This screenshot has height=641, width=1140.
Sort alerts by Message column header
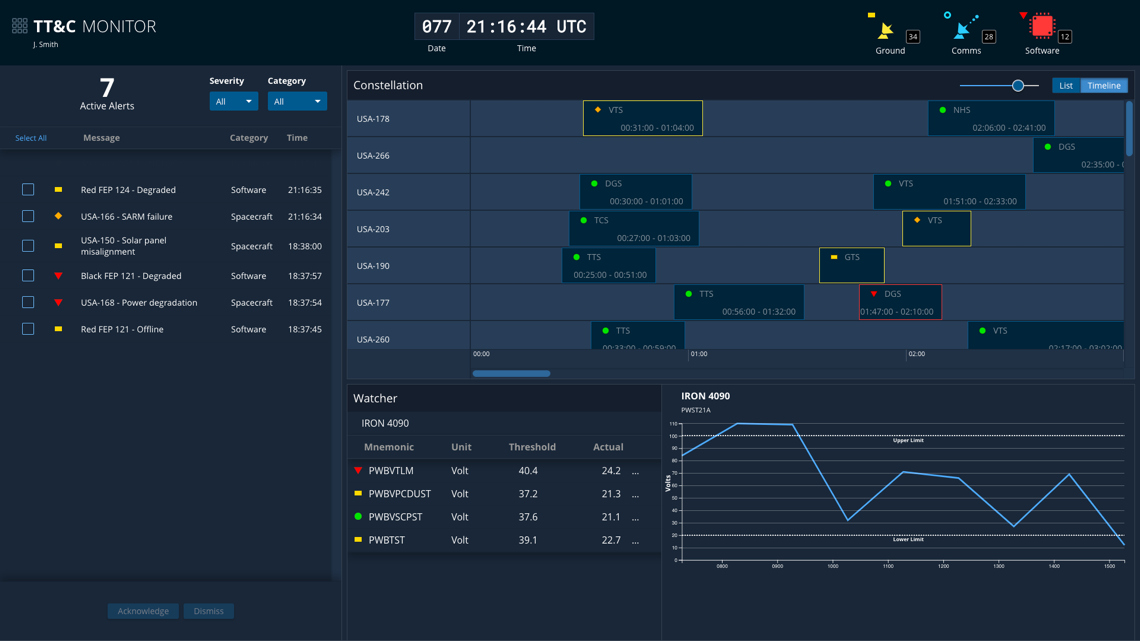101,138
